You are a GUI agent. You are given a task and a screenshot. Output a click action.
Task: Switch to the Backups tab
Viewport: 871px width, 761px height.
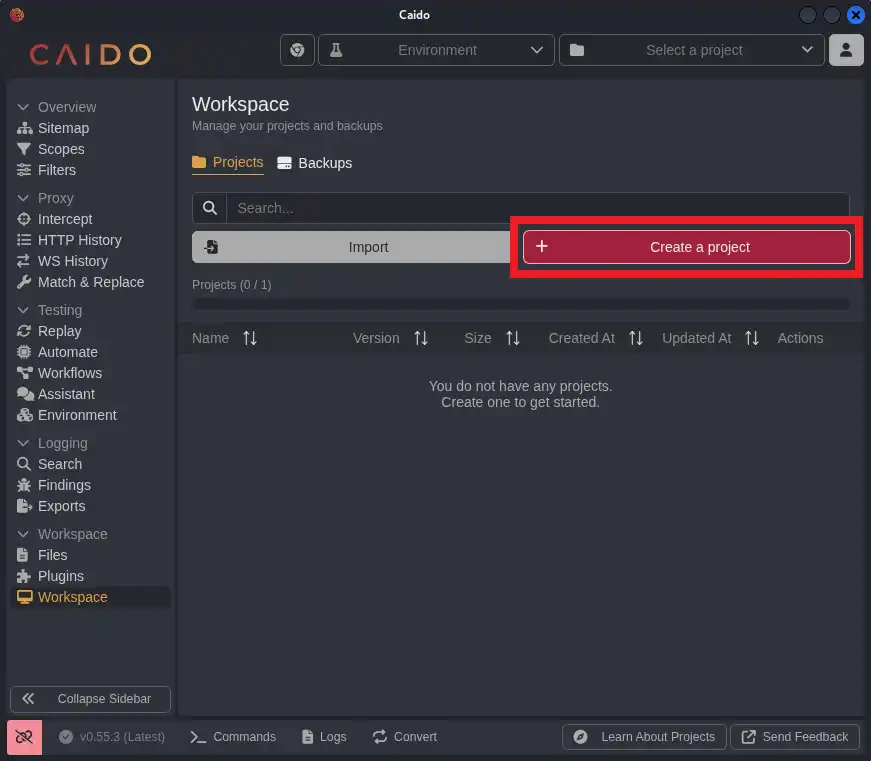314,163
